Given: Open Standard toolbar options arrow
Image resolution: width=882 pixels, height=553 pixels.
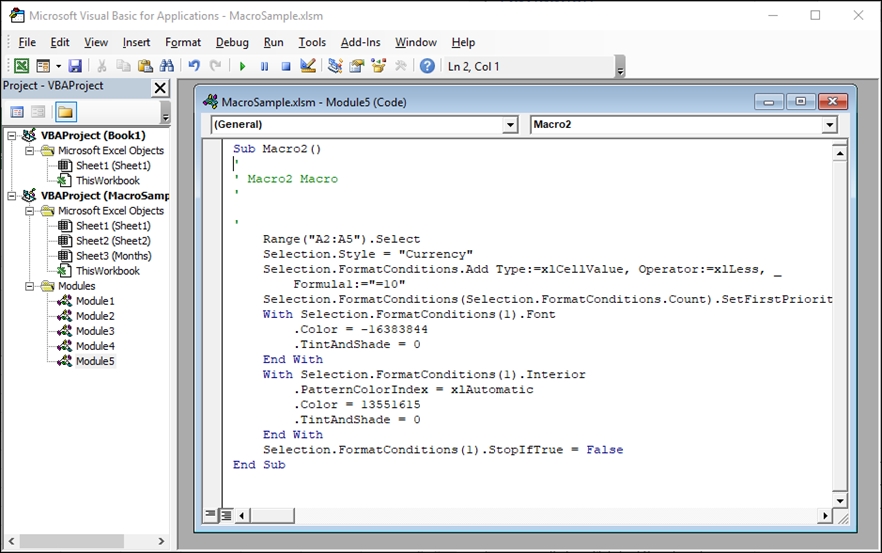Looking at the screenshot, I should coord(620,66).
